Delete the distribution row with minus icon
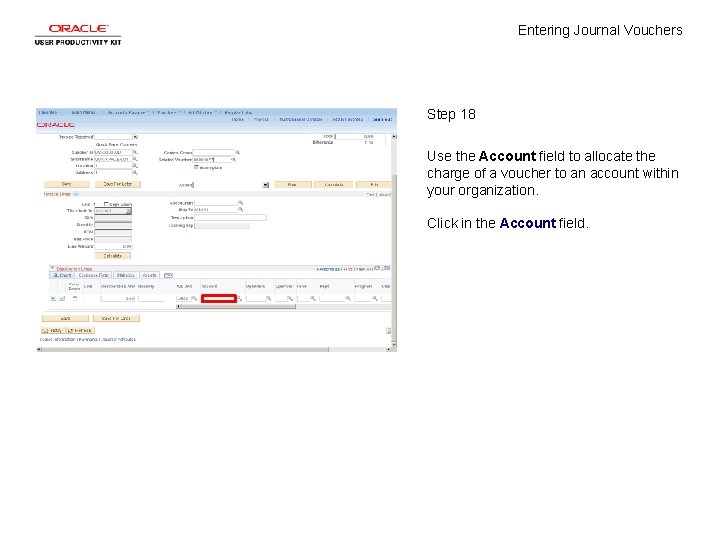720x540 pixels. point(62,298)
